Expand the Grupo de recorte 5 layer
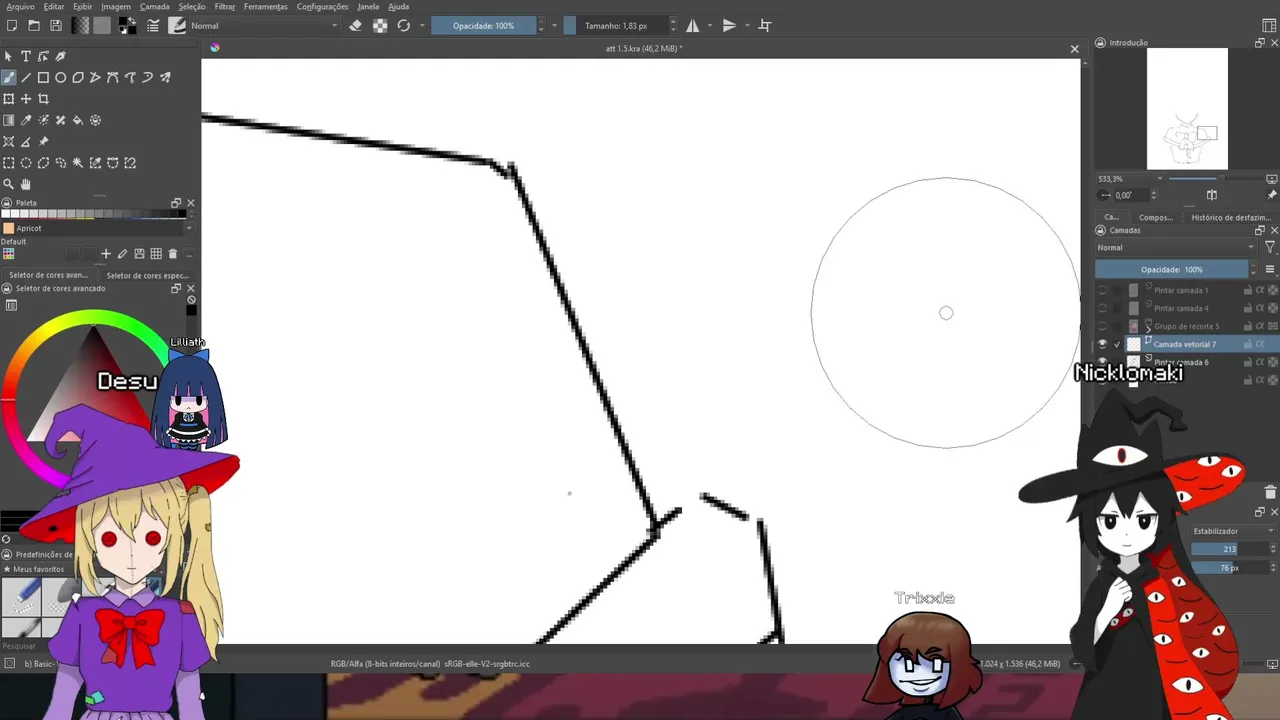This screenshot has width=1280, height=720. [1148, 327]
